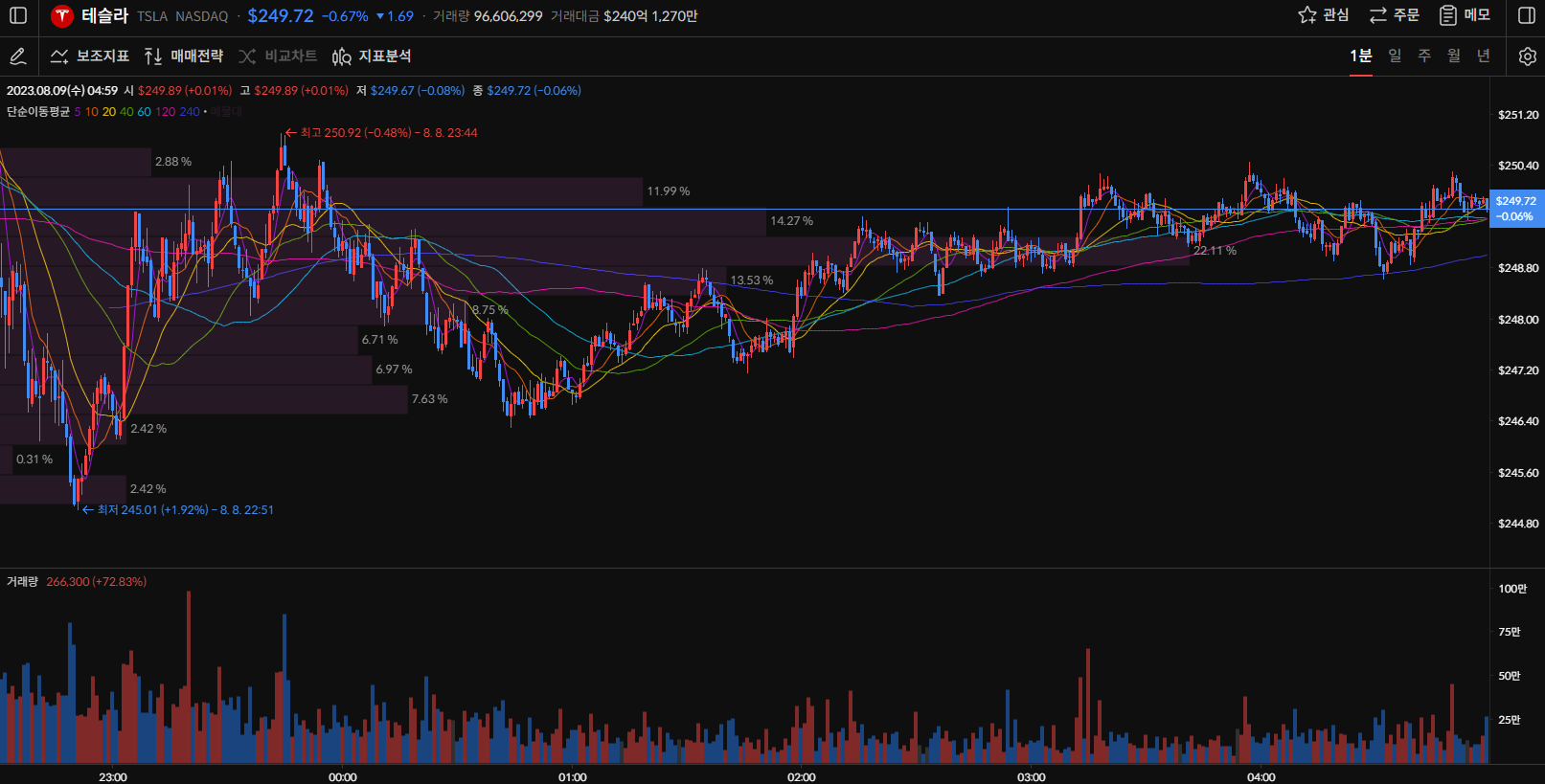
Task: Click the 최고 250.92 high marker
Action: pyautogui.click(x=381, y=133)
